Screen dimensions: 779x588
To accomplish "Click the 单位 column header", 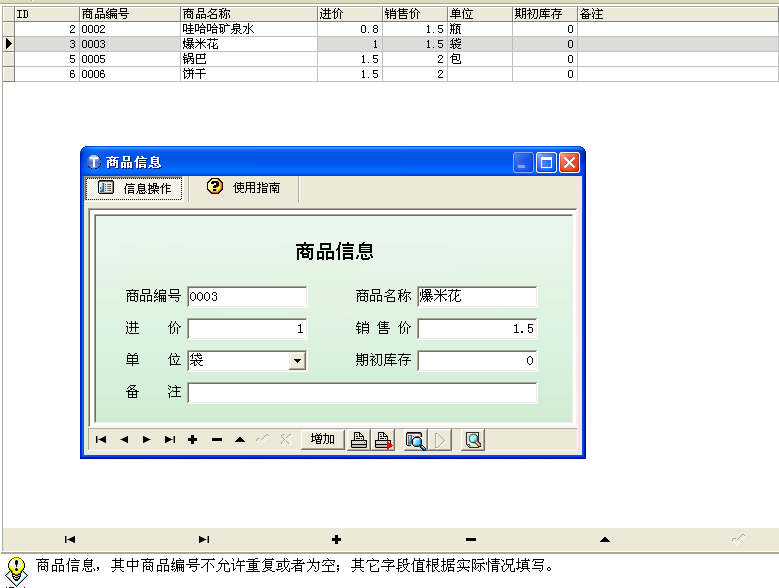I will [x=480, y=14].
